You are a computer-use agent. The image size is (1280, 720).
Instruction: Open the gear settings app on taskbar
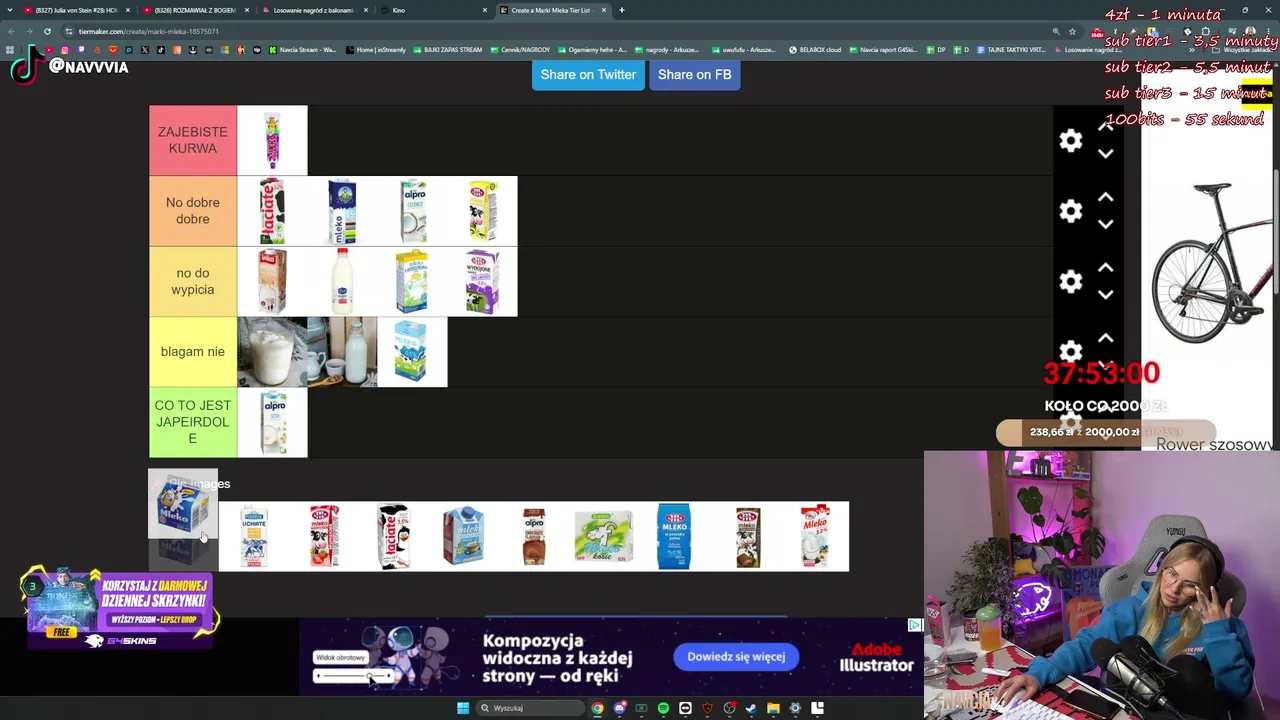[x=795, y=708]
